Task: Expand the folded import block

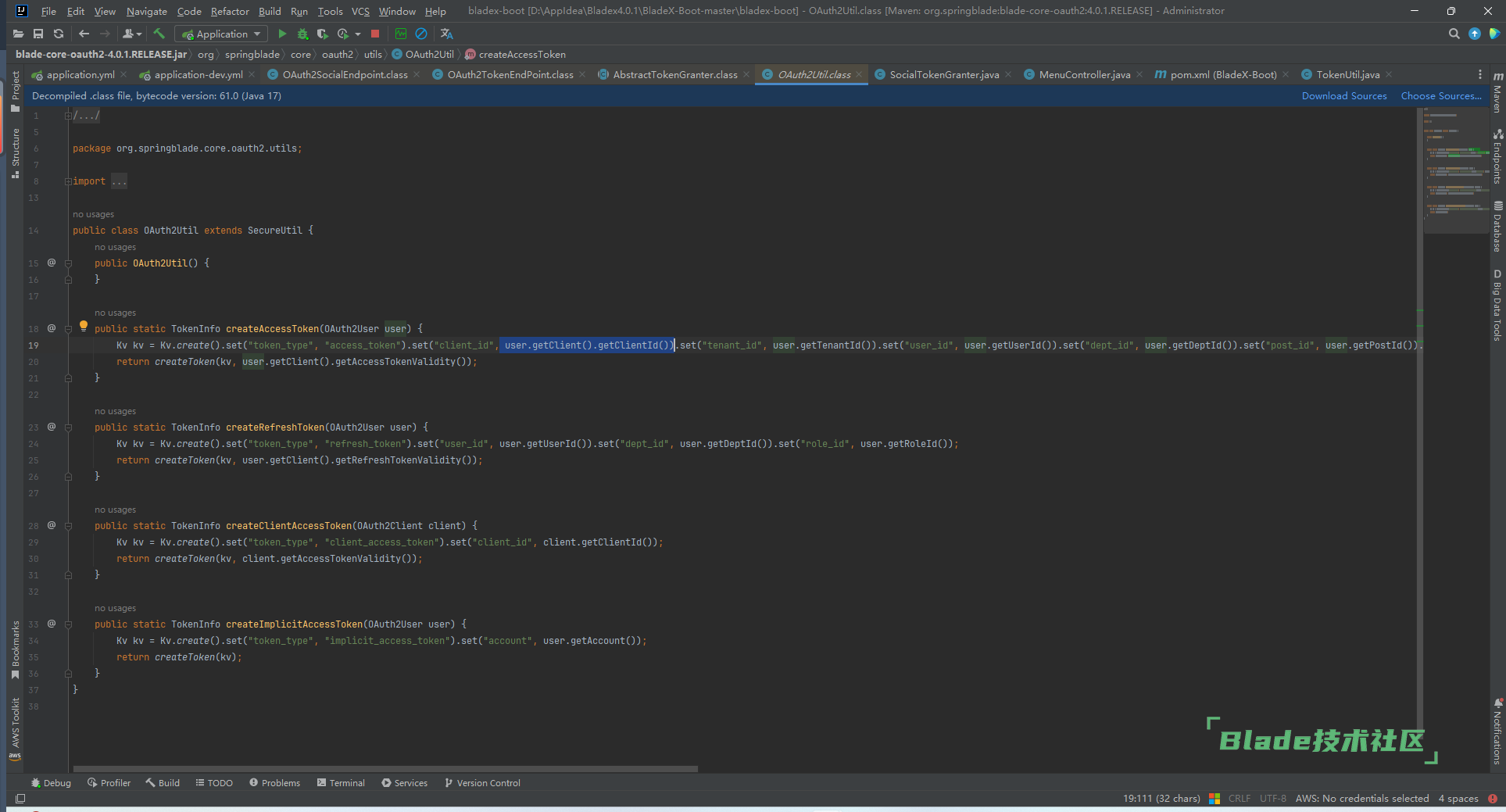Action: click(68, 181)
